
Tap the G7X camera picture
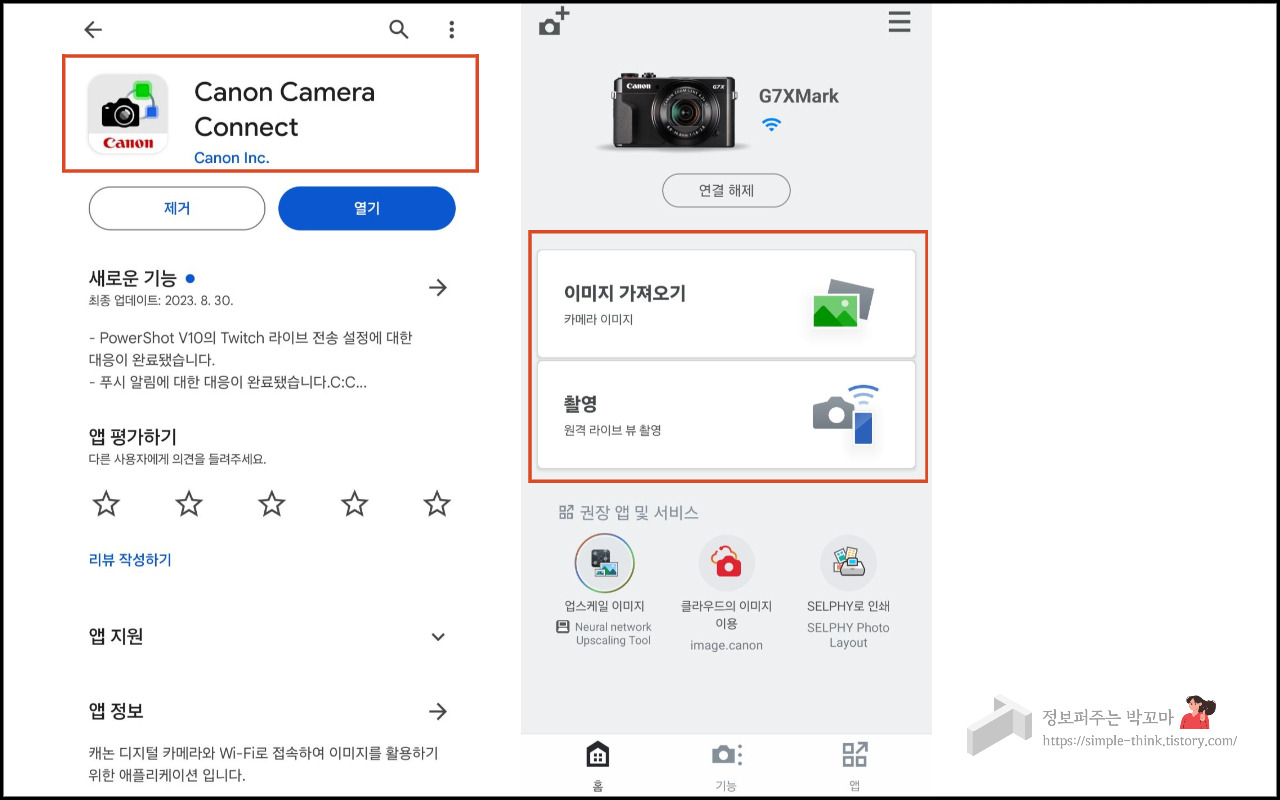pyautogui.click(x=674, y=111)
